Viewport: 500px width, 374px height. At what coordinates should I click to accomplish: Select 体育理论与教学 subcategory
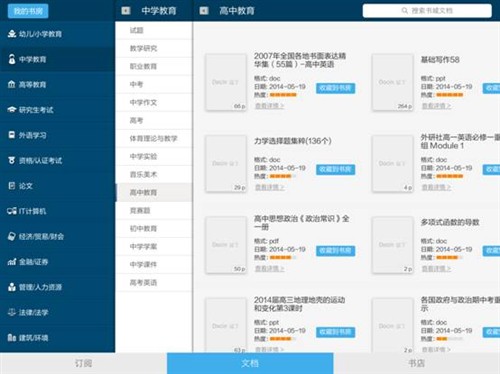[154, 138]
